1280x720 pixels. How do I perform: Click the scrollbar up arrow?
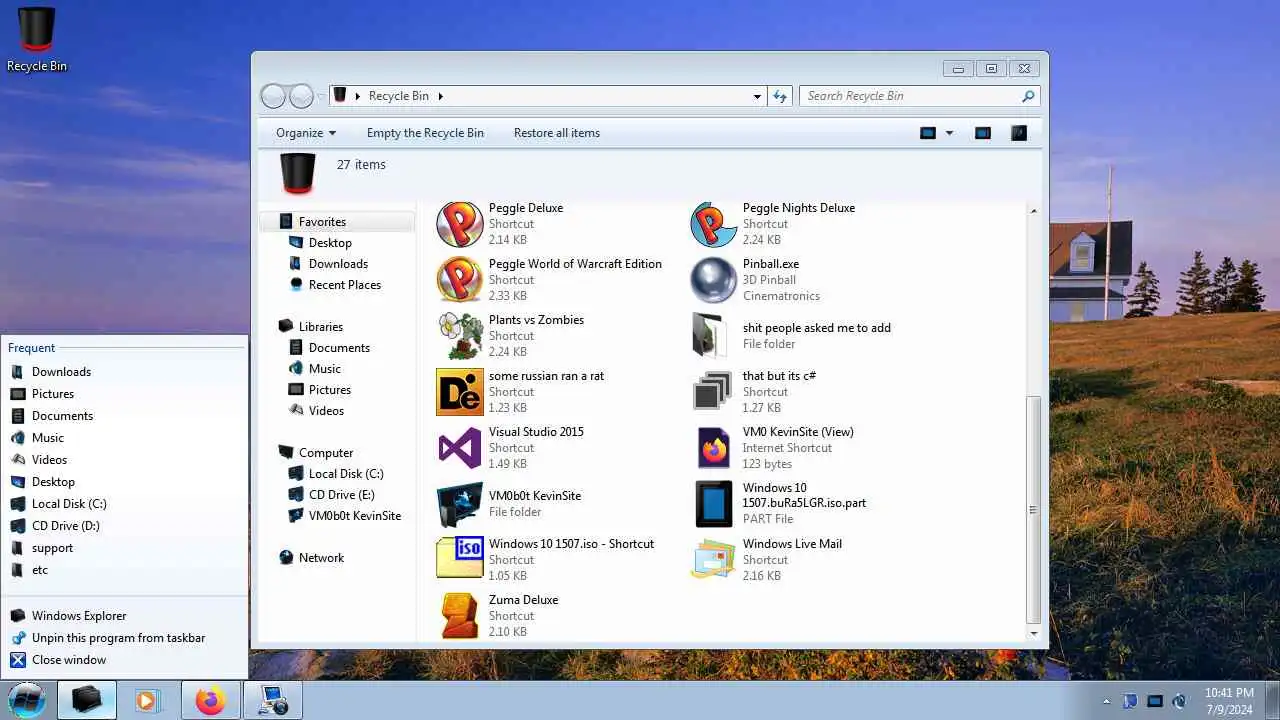point(1034,211)
